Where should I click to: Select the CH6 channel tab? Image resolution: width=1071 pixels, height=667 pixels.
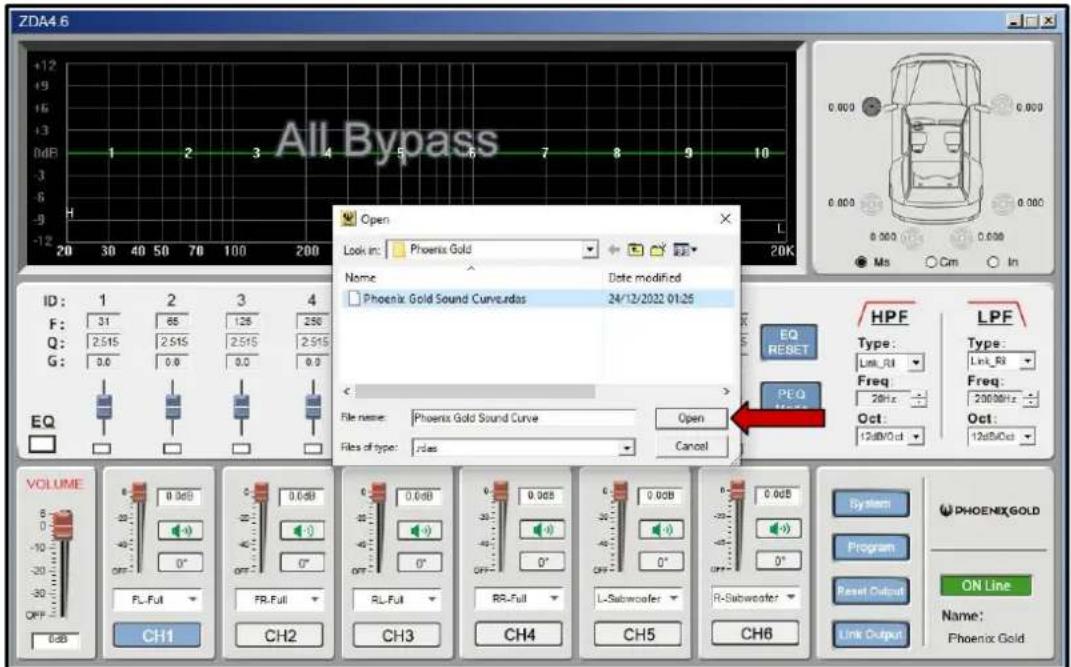[x=755, y=633]
